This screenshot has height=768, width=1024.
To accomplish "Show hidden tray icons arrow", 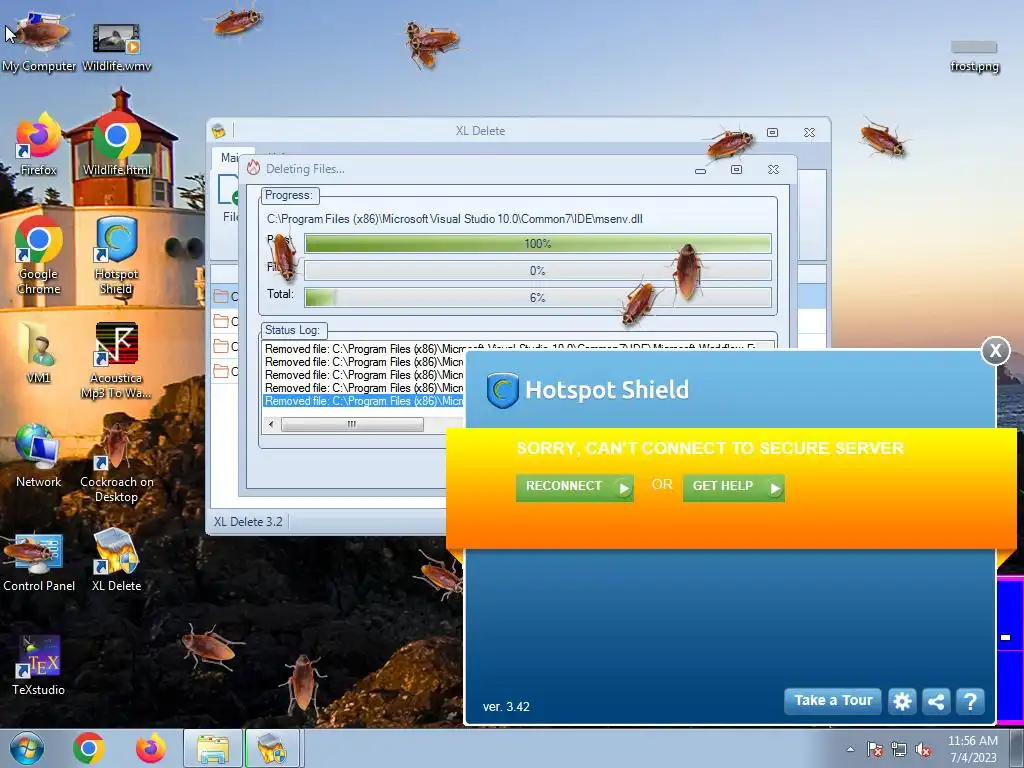I will 850,749.
